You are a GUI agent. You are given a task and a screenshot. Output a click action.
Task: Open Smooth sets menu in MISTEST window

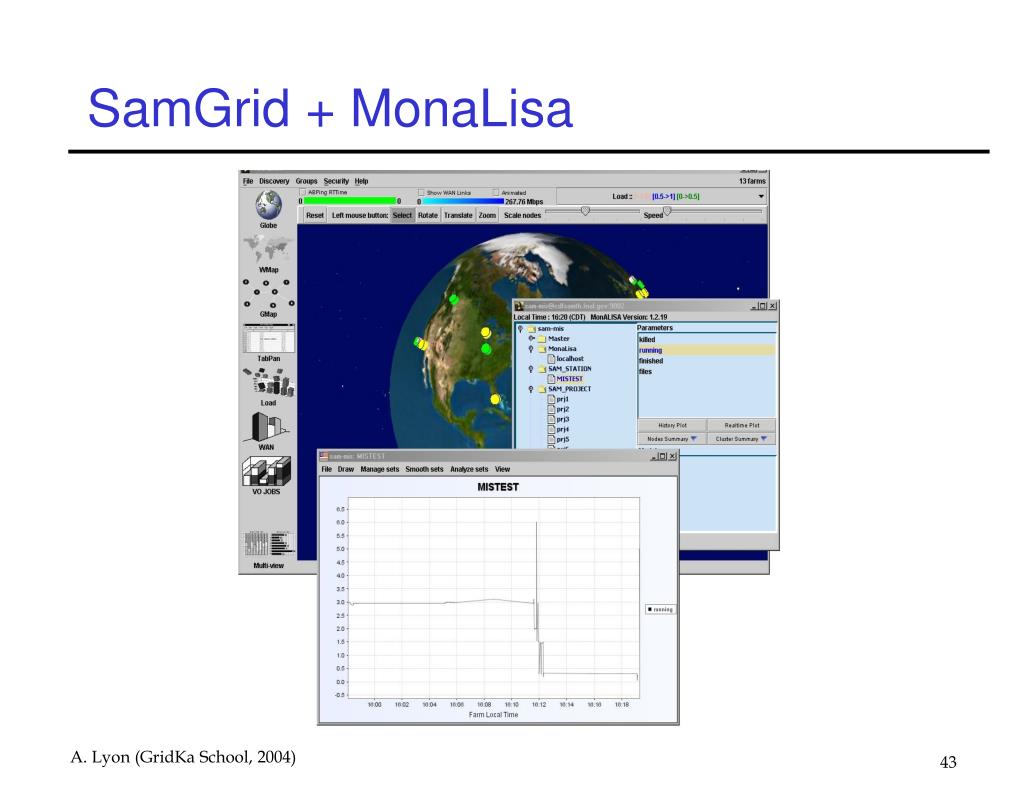point(424,469)
